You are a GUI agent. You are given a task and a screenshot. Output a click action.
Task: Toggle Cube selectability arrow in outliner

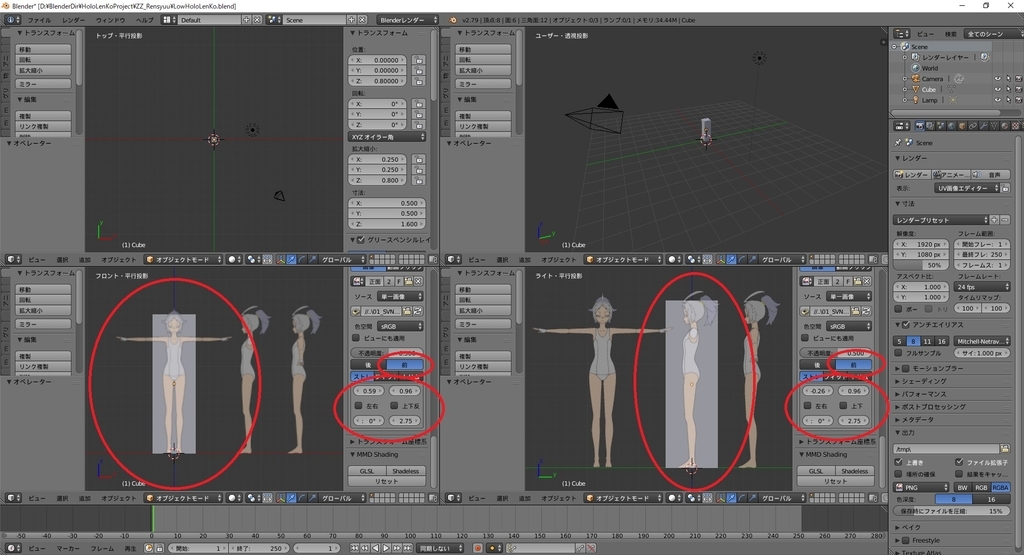coord(1008,89)
